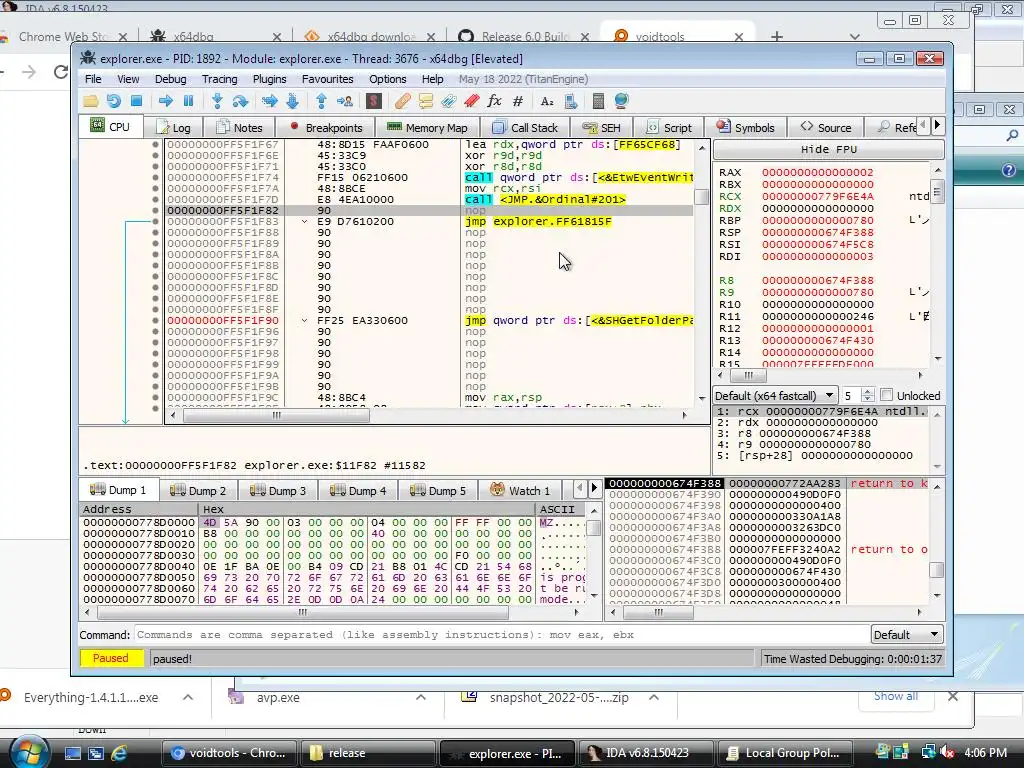Open the Watch 1 tab
Image resolution: width=1024 pixels, height=768 pixels.
(x=521, y=490)
